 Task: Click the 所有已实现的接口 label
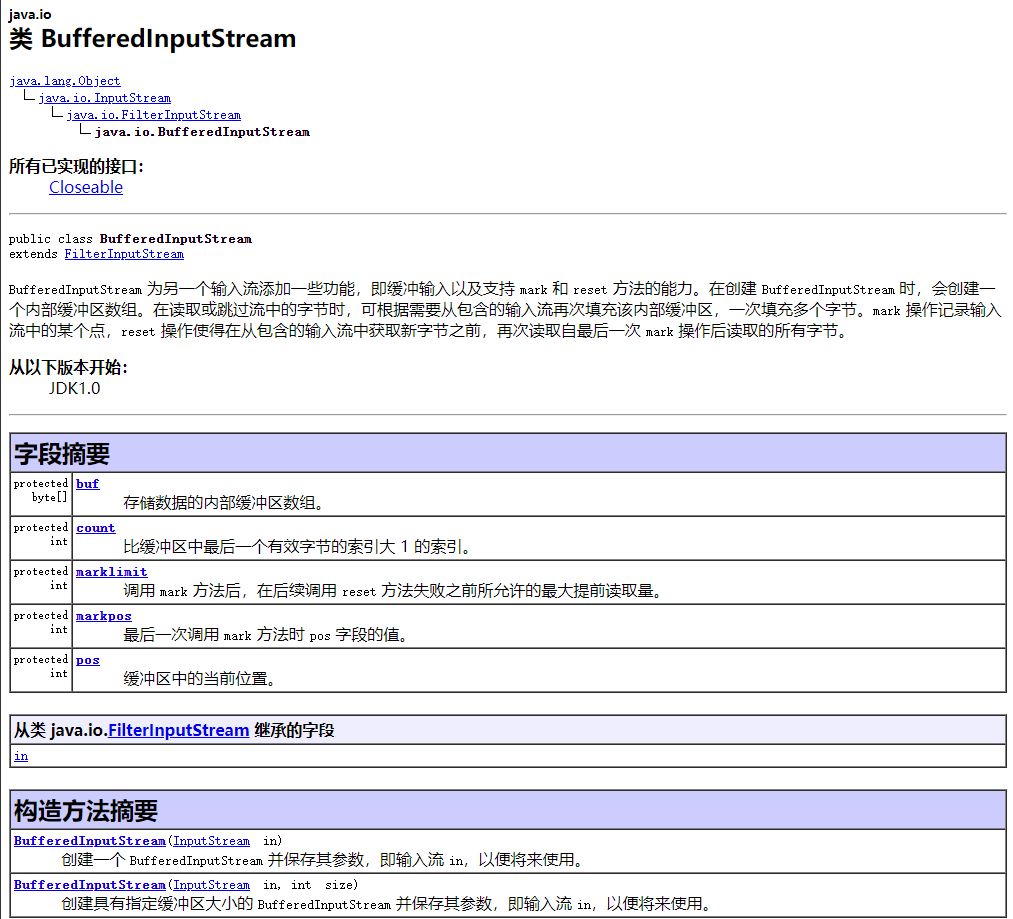[76, 167]
